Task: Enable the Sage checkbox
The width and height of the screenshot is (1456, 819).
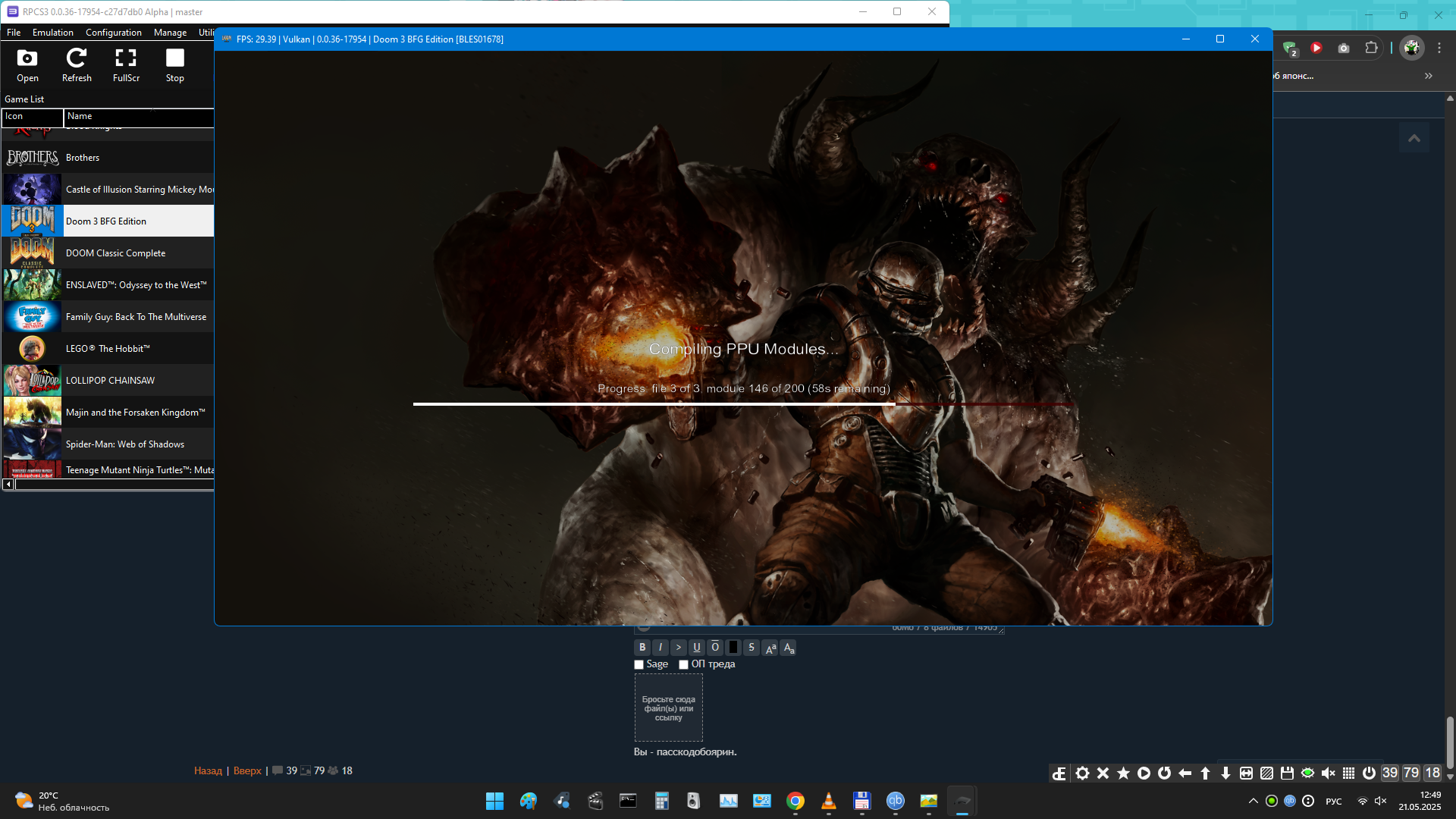Action: (639, 664)
